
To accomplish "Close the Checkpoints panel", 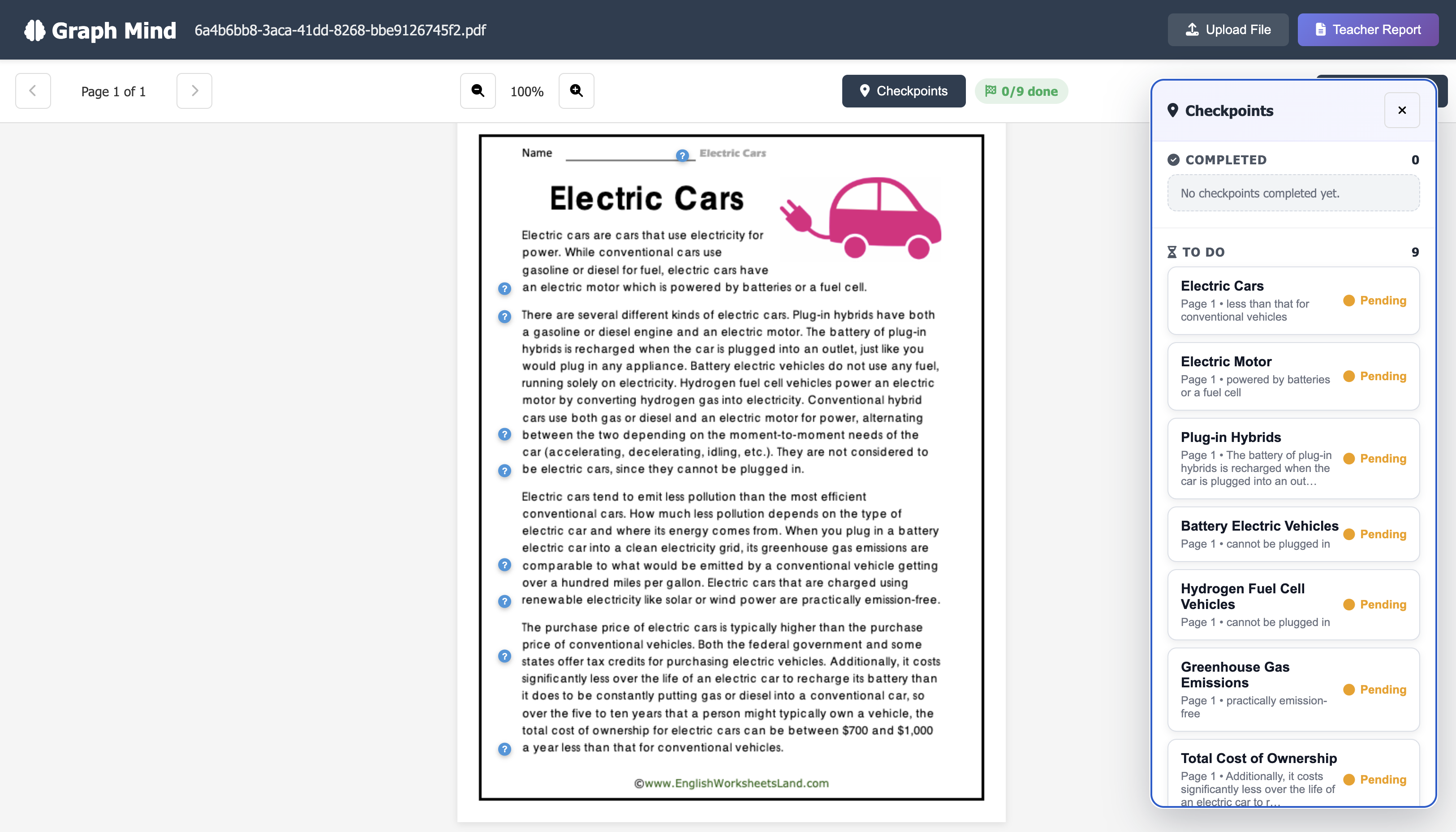I will pyautogui.click(x=1402, y=110).
